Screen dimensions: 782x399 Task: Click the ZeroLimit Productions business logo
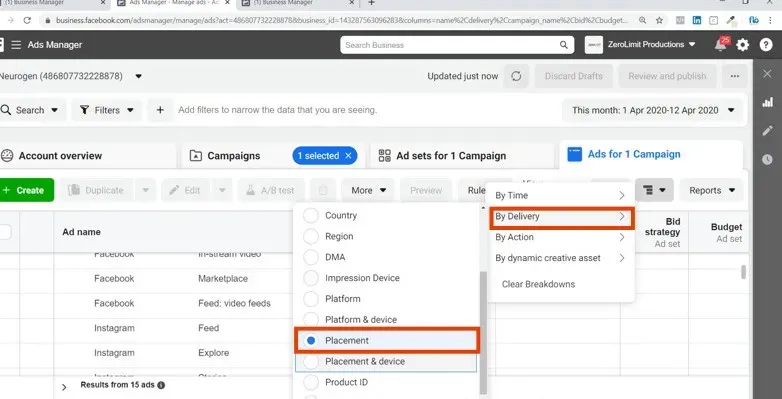coord(593,45)
